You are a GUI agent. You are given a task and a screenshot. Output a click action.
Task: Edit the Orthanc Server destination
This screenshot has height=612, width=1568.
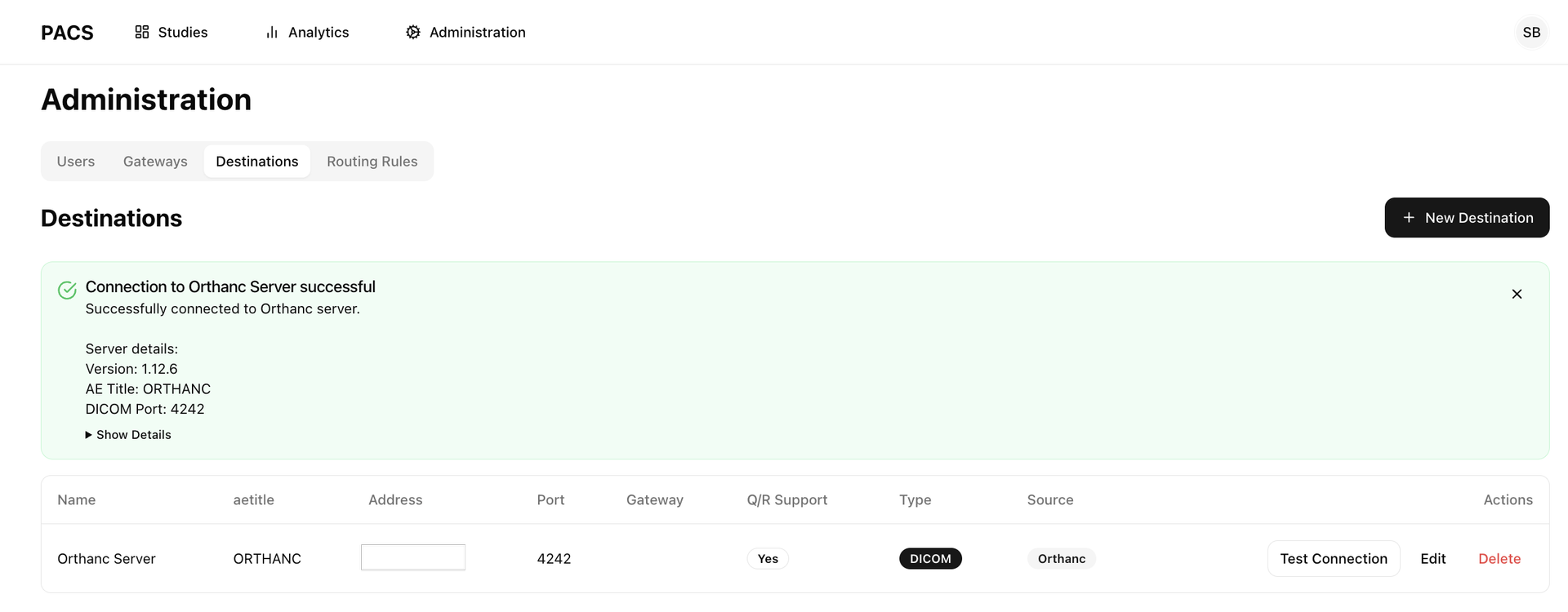[x=1432, y=559]
